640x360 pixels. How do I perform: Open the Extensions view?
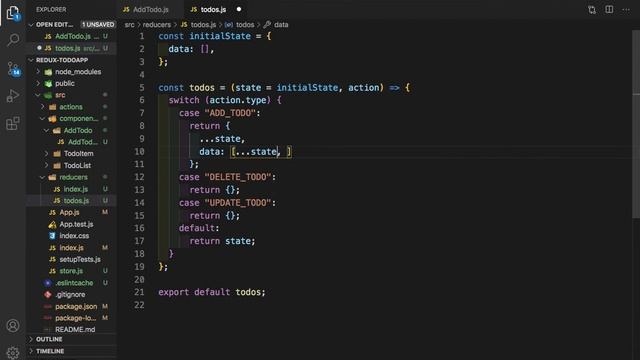click(x=13, y=123)
